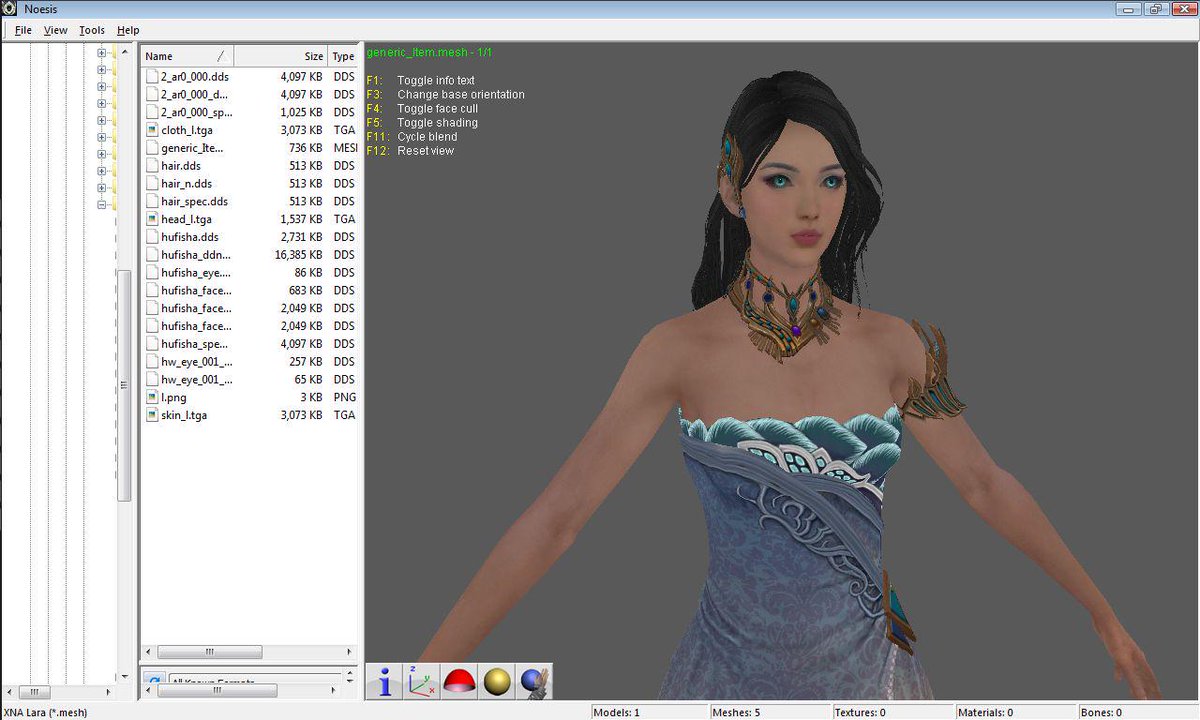Image resolution: width=1200 pixels, height=720 pixels.
Task: Open the Noesis application icon menu
Action: 10,9
